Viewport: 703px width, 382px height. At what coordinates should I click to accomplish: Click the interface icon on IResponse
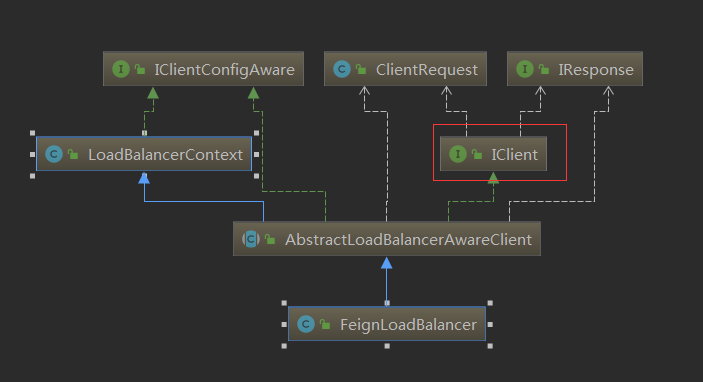525,69
